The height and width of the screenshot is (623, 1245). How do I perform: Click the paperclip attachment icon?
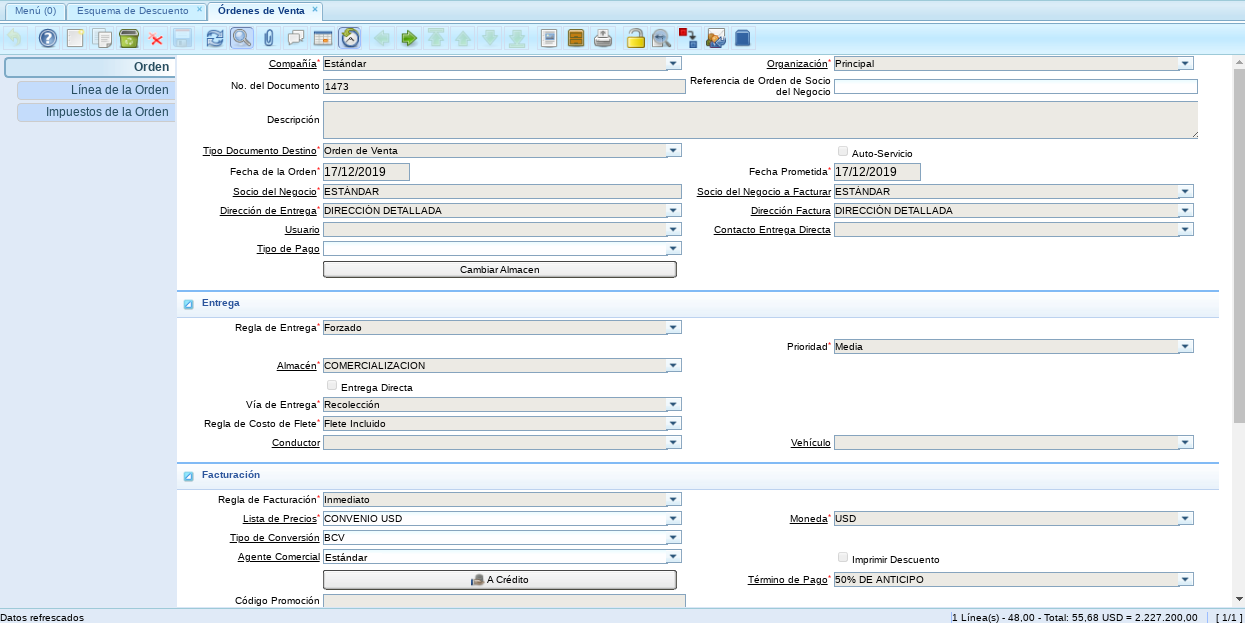[x=268, y=38]
